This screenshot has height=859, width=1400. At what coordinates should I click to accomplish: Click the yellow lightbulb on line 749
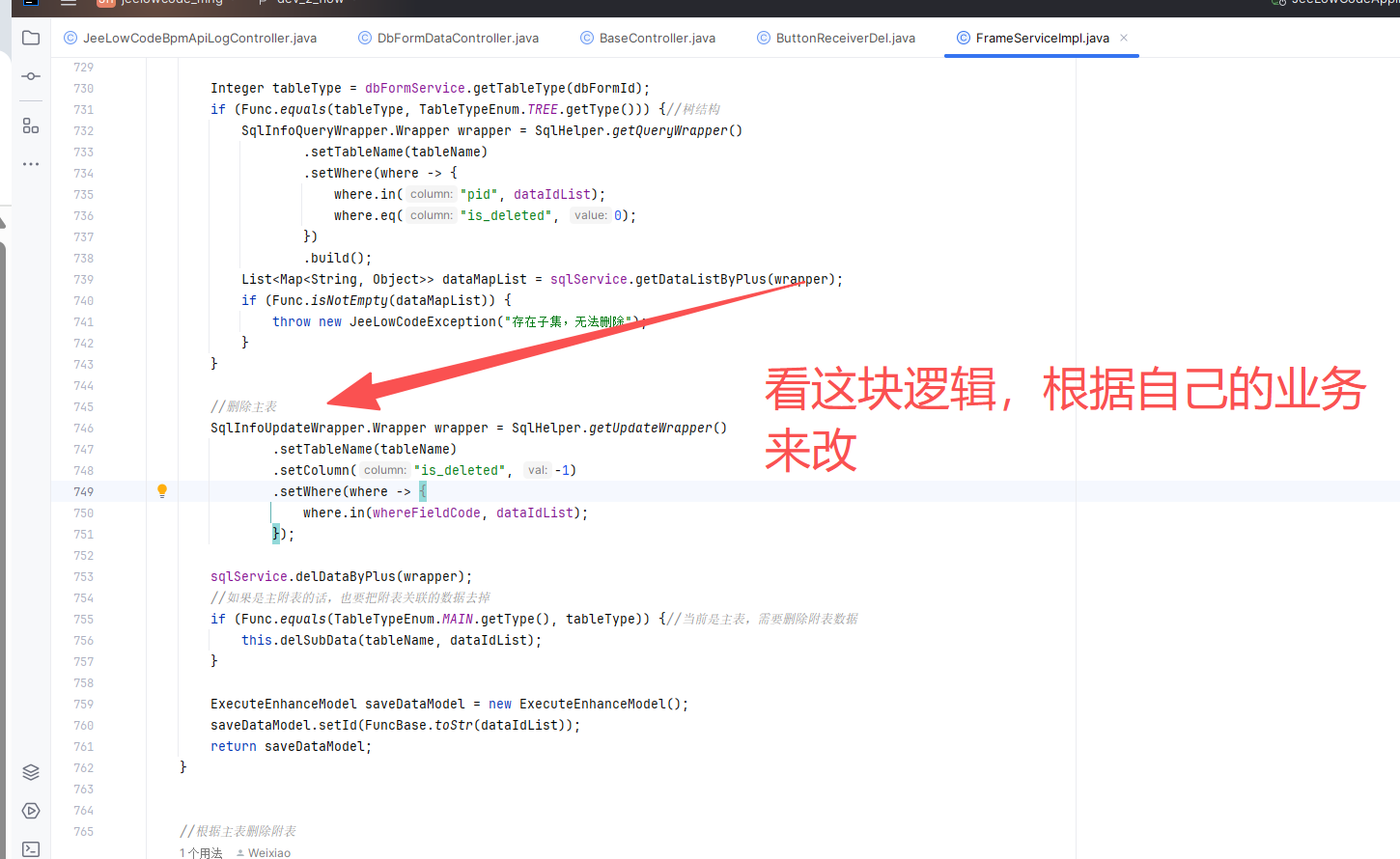[162, 490]
